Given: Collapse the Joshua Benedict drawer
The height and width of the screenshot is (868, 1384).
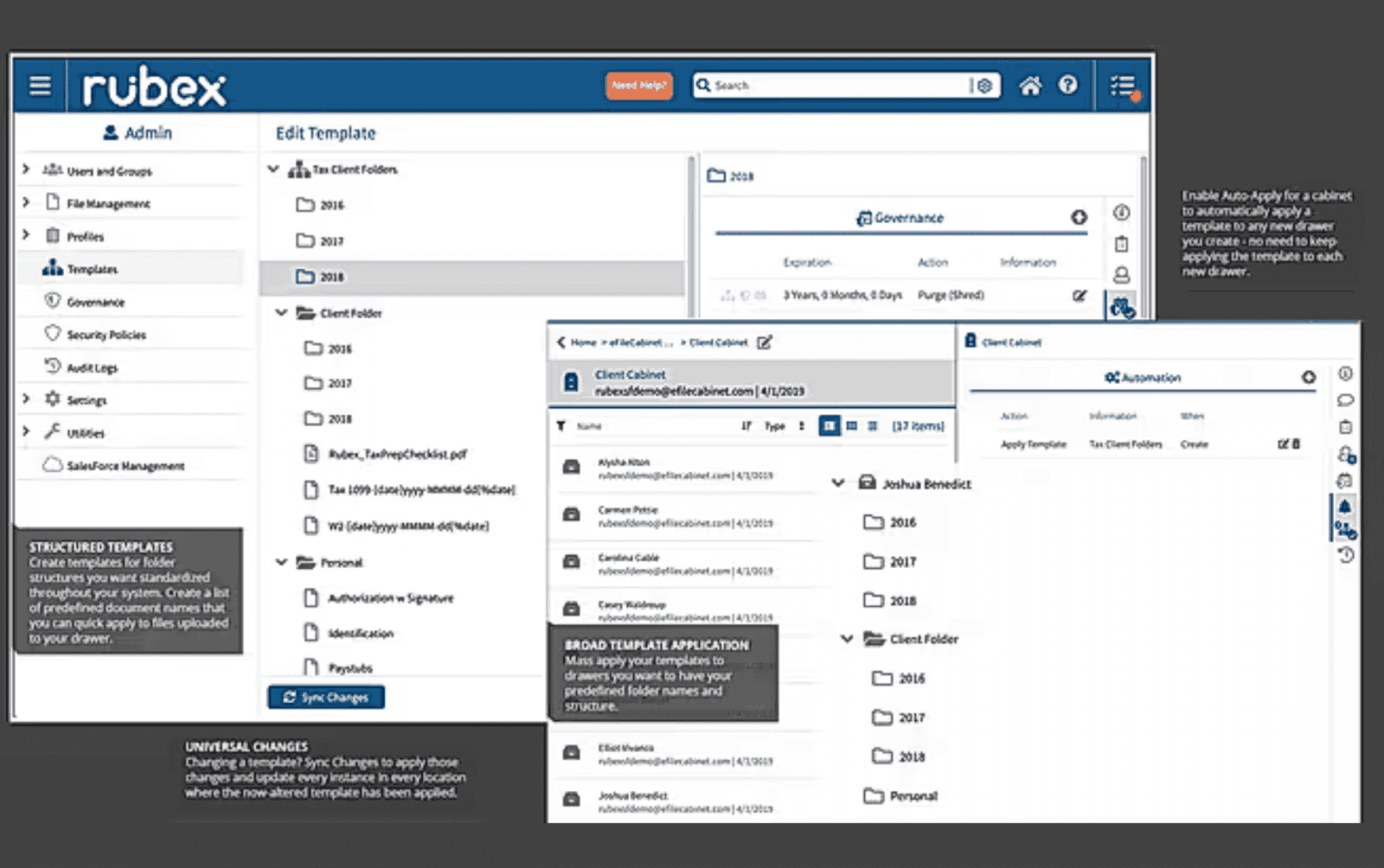Looking at the screenshot, I should (x=836, y=483).
